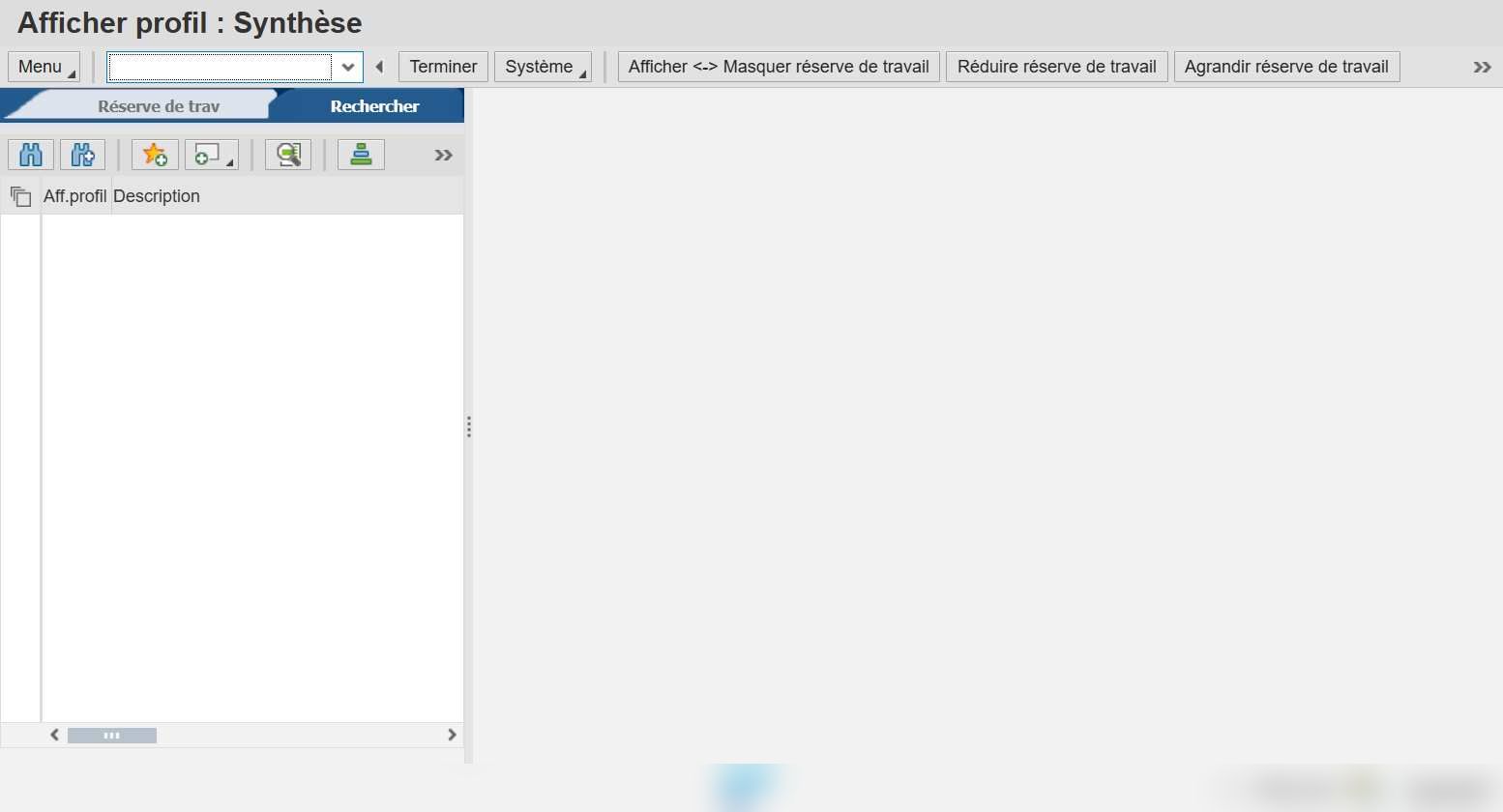Open the command field dropdown arrow
The height and width of the screenshot is (812, 1503).
[x=348, y=67]
